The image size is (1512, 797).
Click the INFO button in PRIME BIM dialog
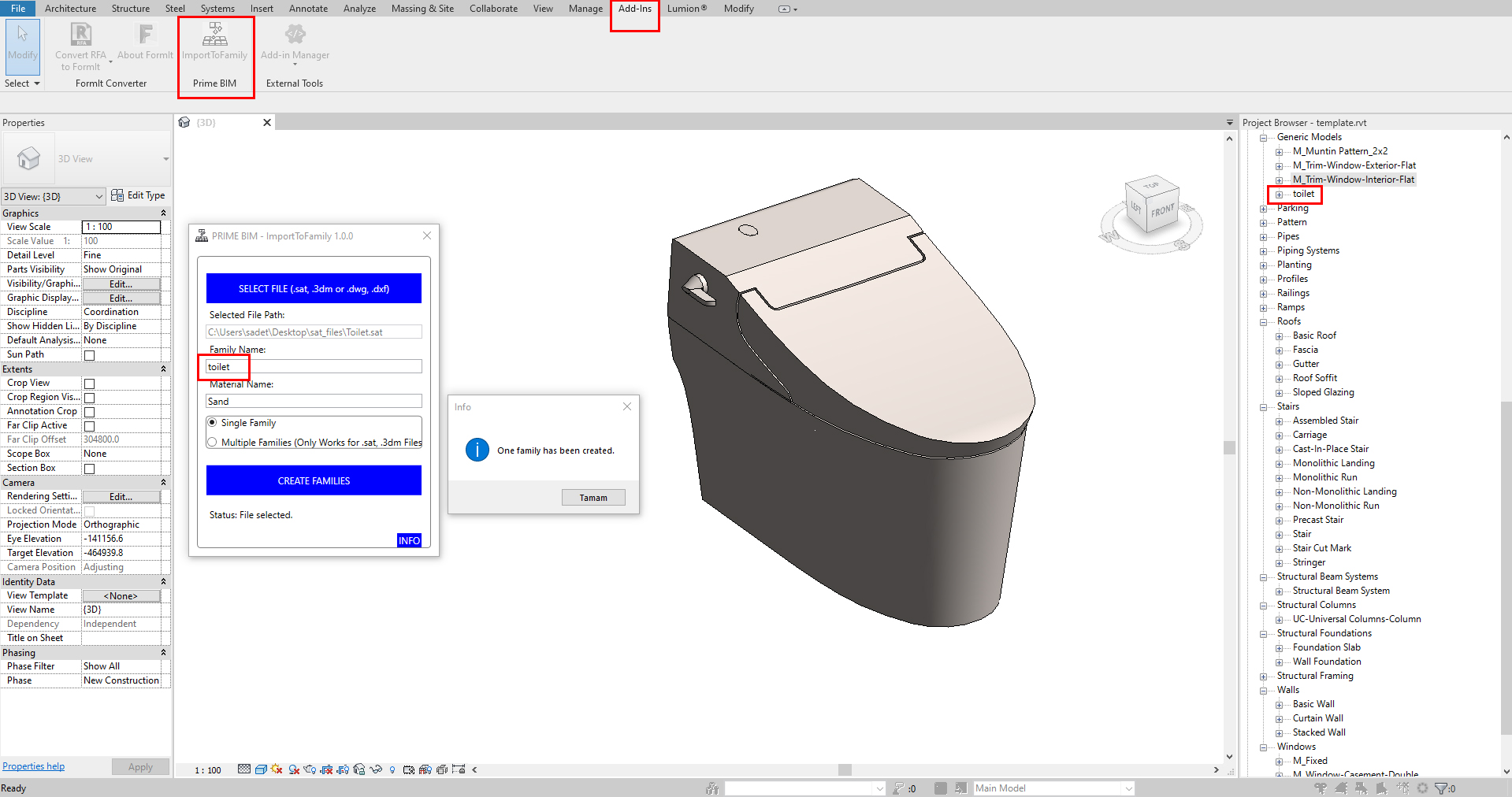pyautogui.click(x=409, y=540)
